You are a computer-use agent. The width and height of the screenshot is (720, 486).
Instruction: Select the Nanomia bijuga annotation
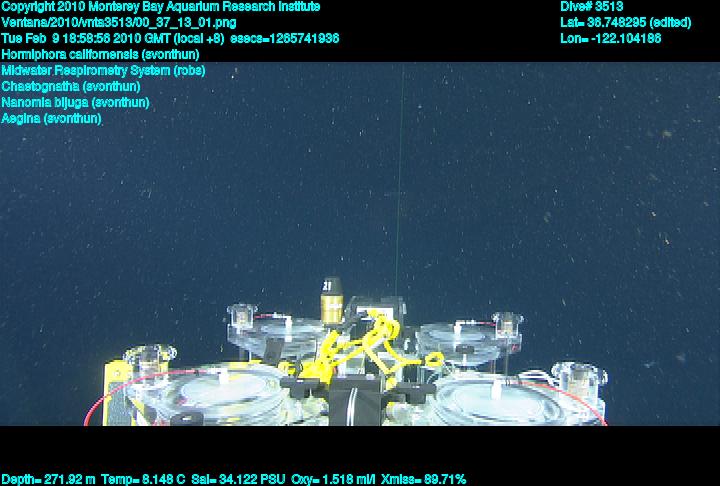coord(75,102)
